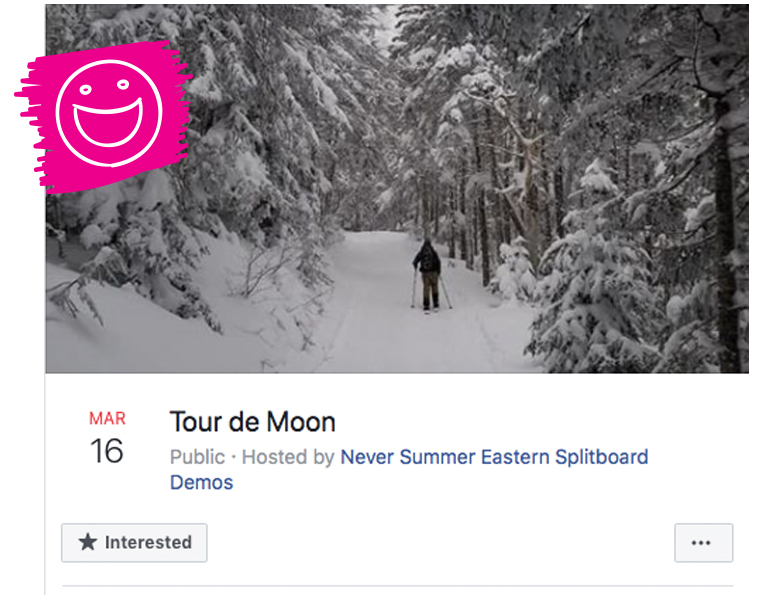Screen dimensions: 770x595
Task: Click the skier in the cover photo
Action: click(x=430, y=275)
